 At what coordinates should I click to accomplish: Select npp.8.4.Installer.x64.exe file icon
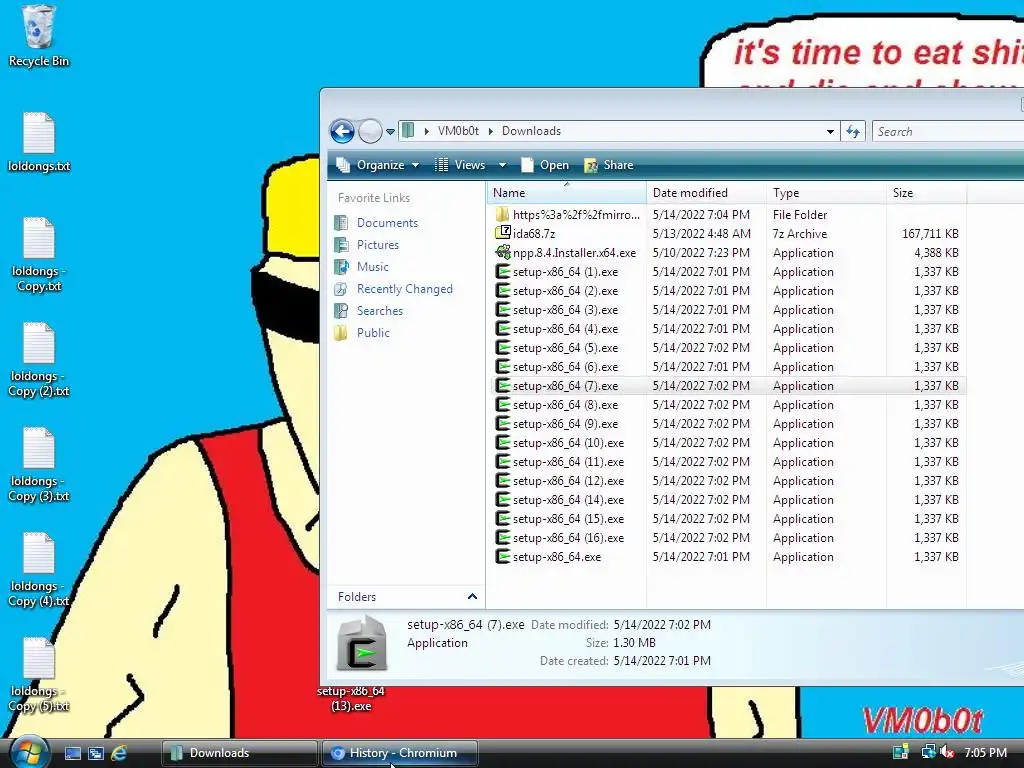(x=502, y=252)
